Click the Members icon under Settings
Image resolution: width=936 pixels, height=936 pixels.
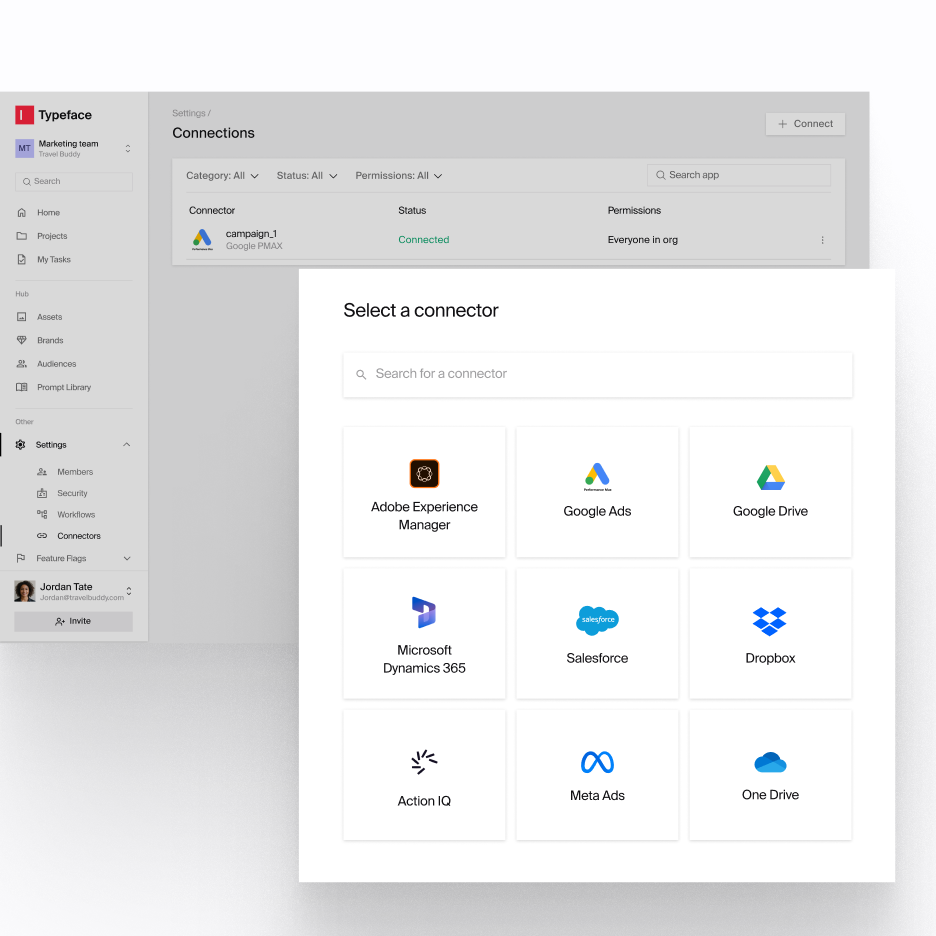coord(42,472)
